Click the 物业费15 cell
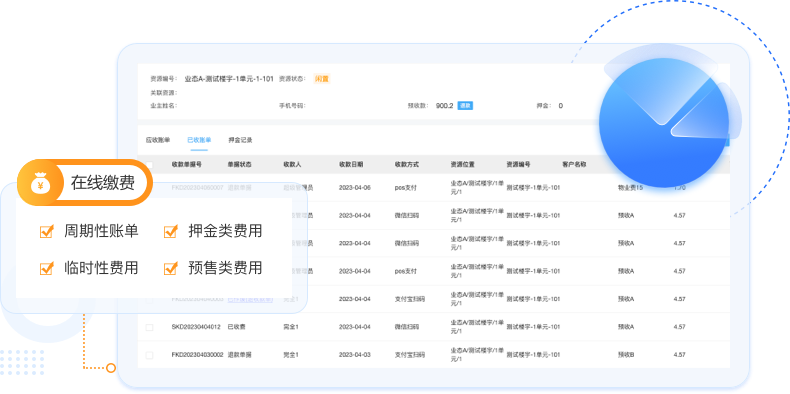790x394 pixels. 630,187
